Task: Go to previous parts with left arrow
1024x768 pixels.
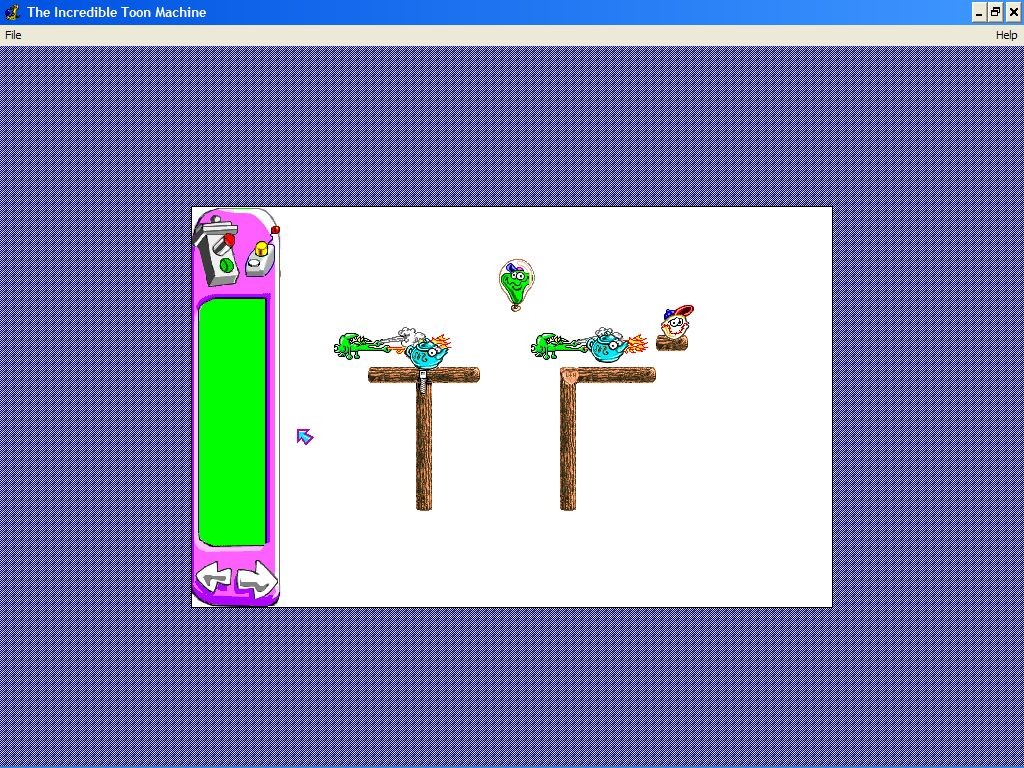Action: pyautogui.click(x=214, y=578)
